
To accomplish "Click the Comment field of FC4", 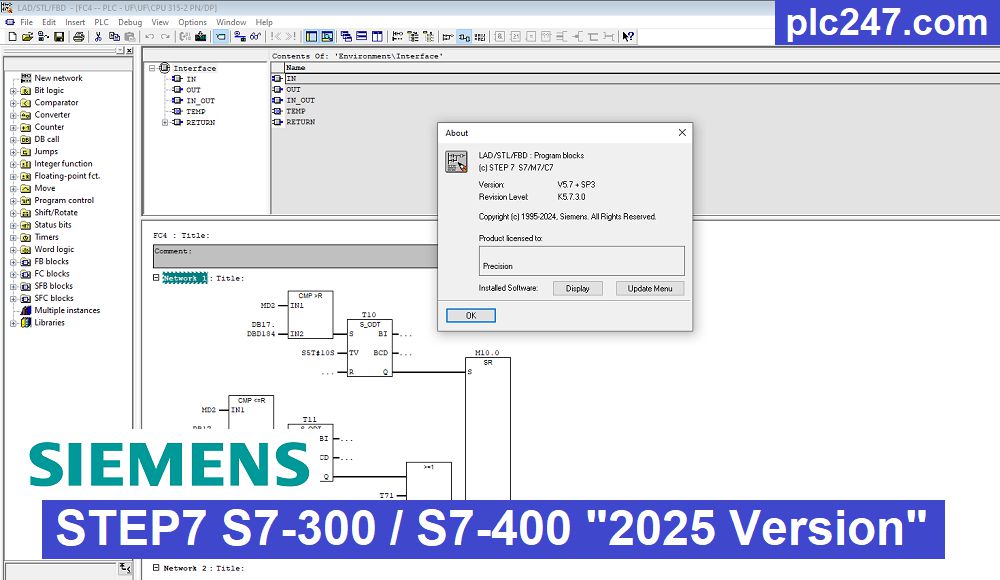I will point(296,256).
